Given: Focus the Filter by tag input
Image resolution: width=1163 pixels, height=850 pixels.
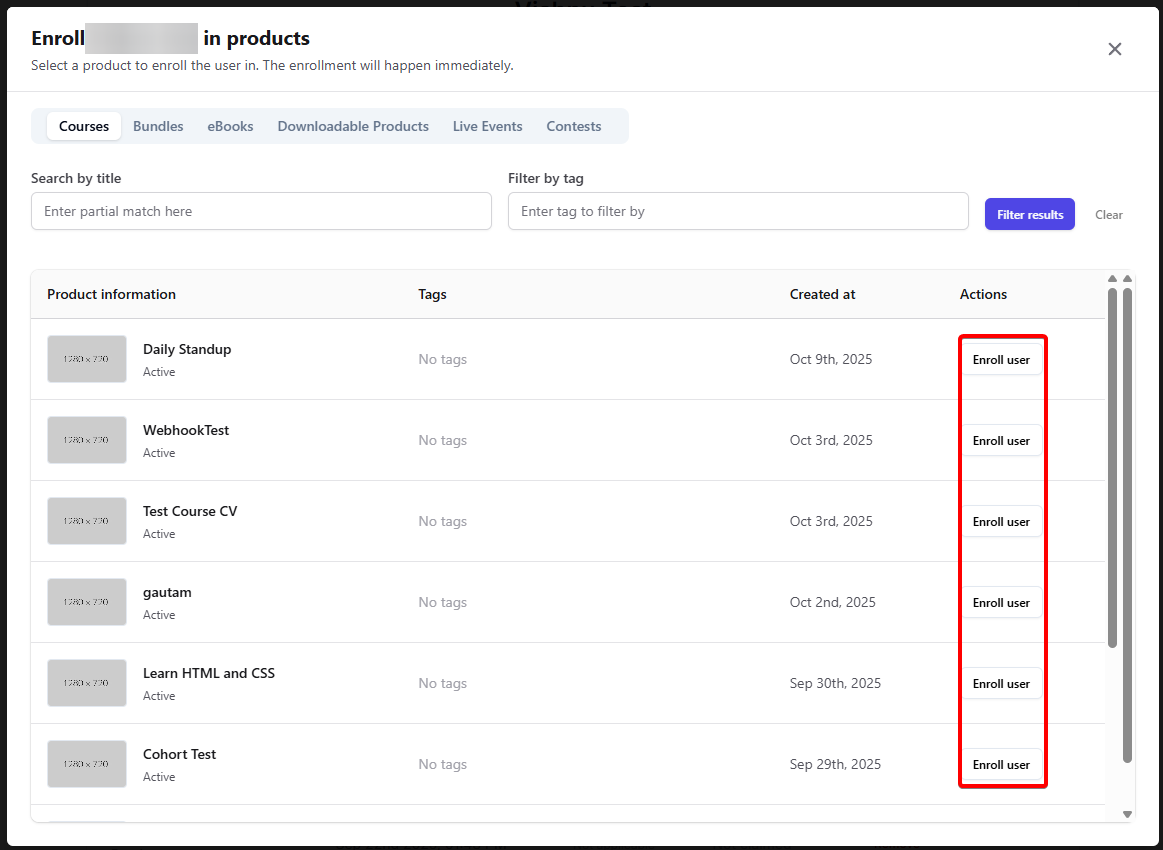Looking at the screenshot, I should [738, 211].
